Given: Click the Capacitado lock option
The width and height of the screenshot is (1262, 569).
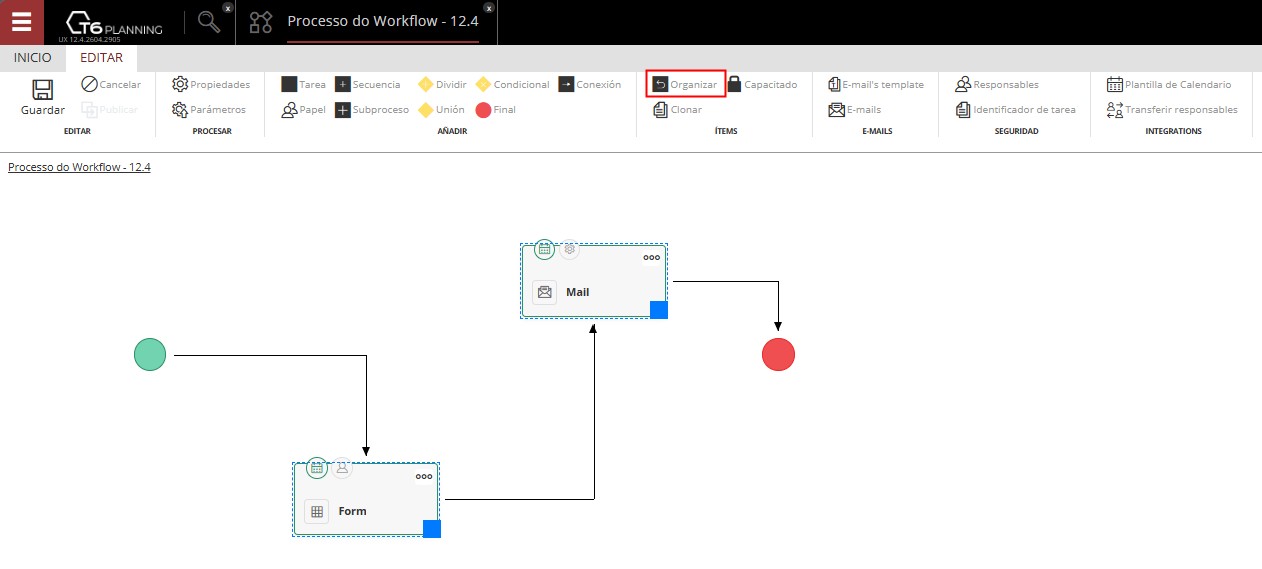Looking at the screenshot, I should pos(762,85).
